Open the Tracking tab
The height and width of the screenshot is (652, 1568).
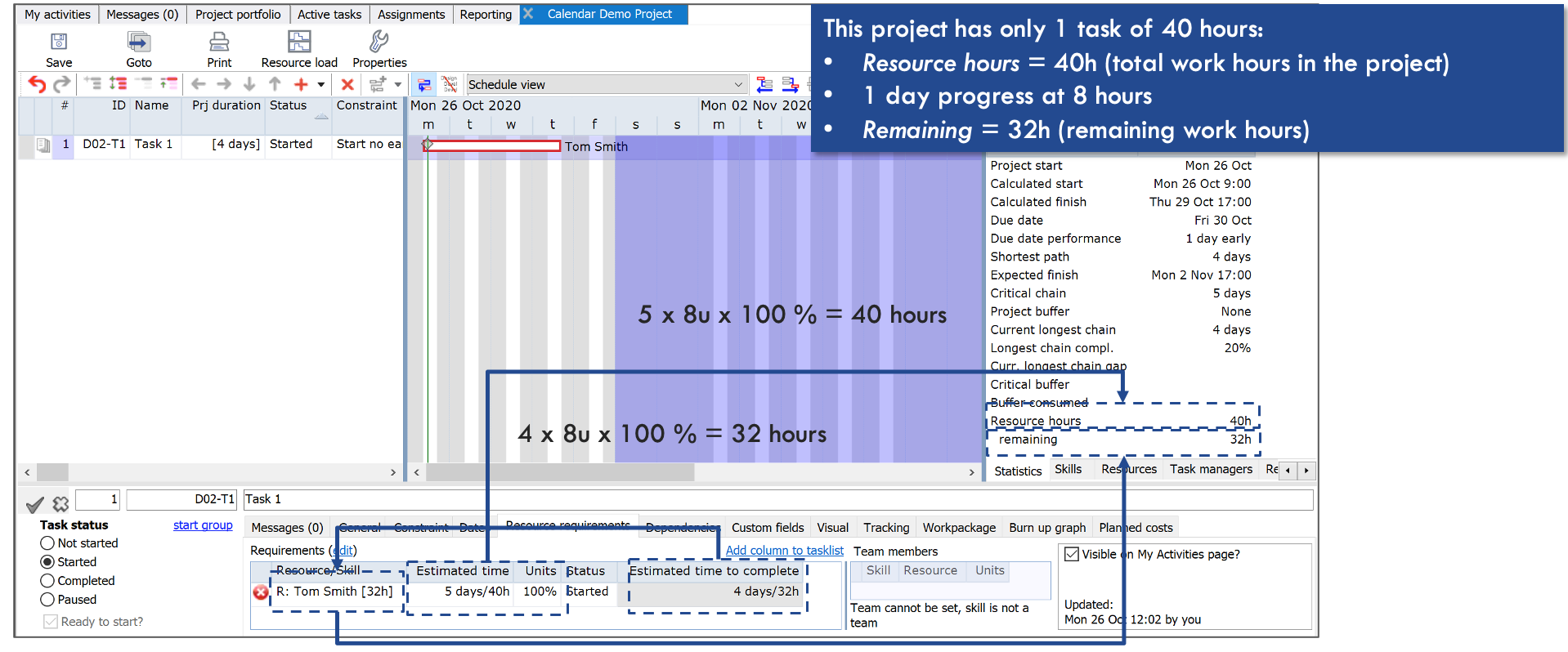pyautogui.click(x=886, y=528)
